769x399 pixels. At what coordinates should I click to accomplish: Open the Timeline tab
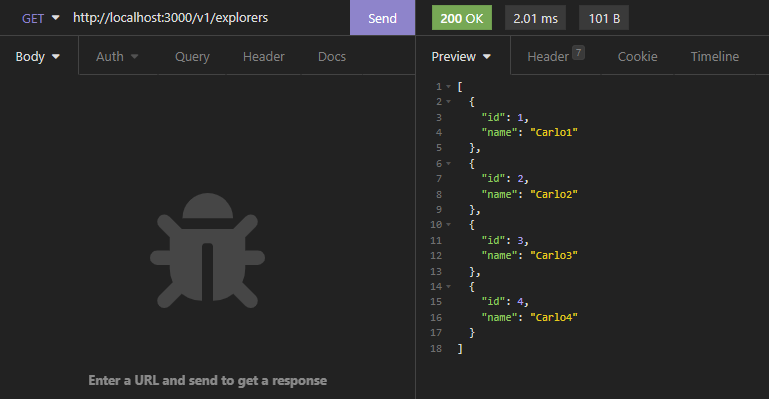pos(715,56)
